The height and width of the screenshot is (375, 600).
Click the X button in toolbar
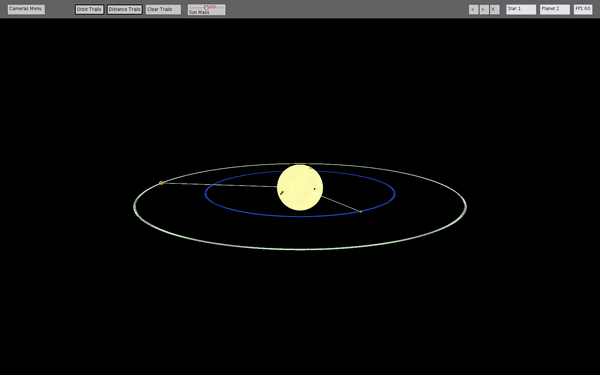click(494, 10)
